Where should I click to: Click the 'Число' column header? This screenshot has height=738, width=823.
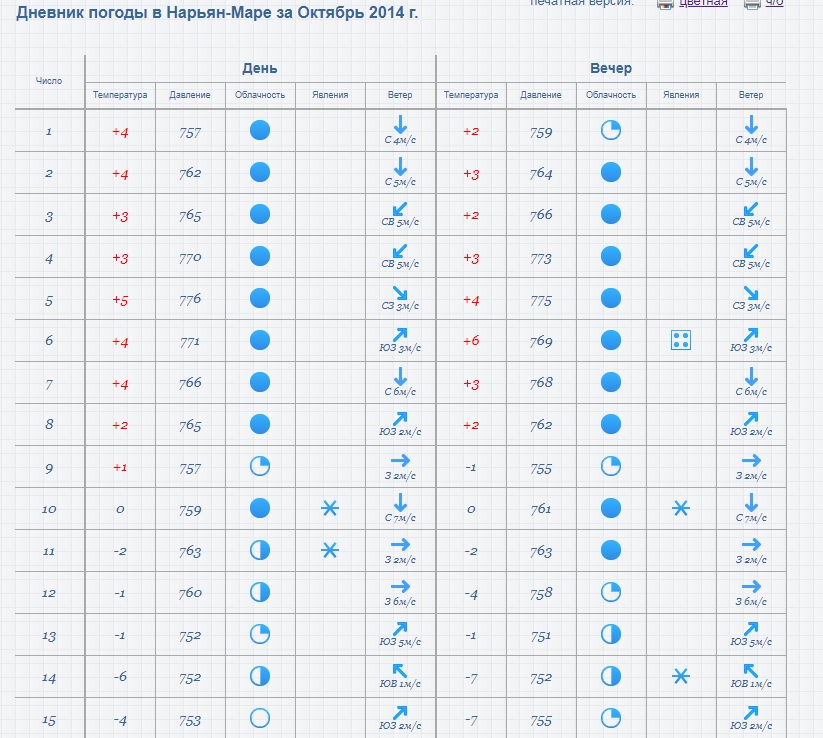[49, 81]
